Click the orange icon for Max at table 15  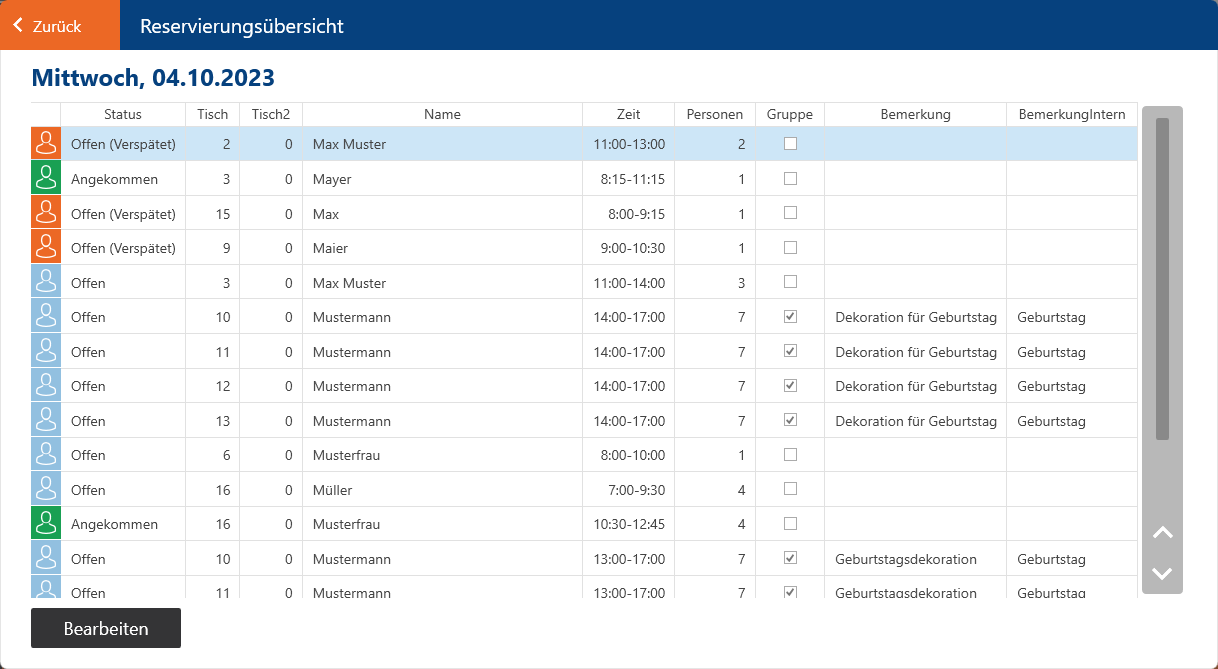[45, 213]
